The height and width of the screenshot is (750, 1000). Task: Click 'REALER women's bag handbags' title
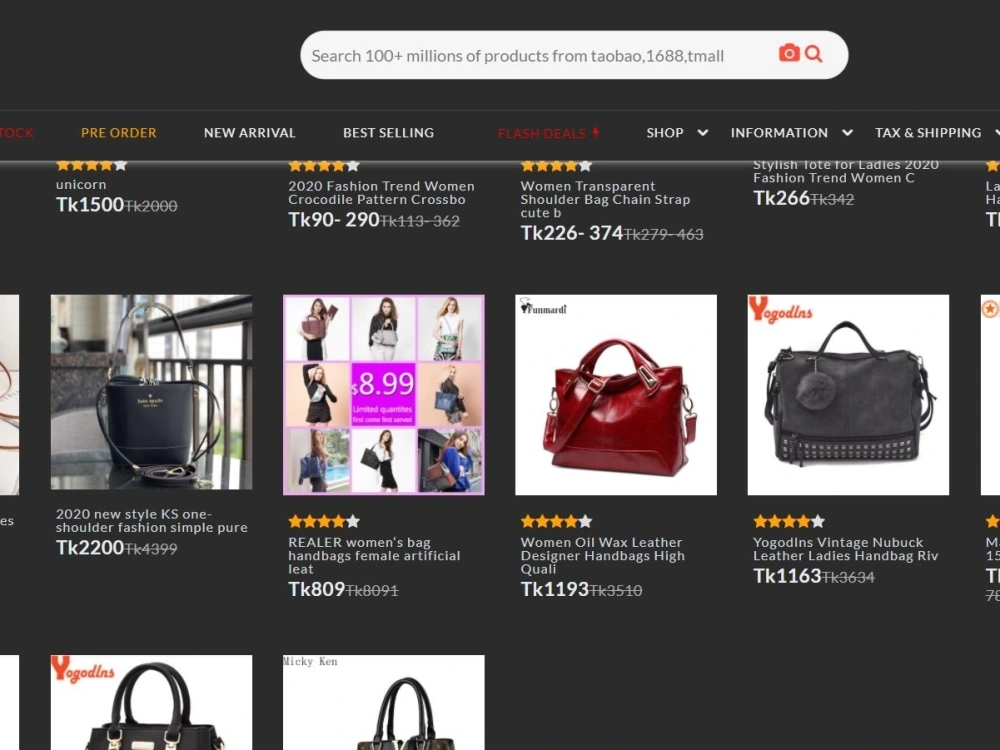click(374, 555)
